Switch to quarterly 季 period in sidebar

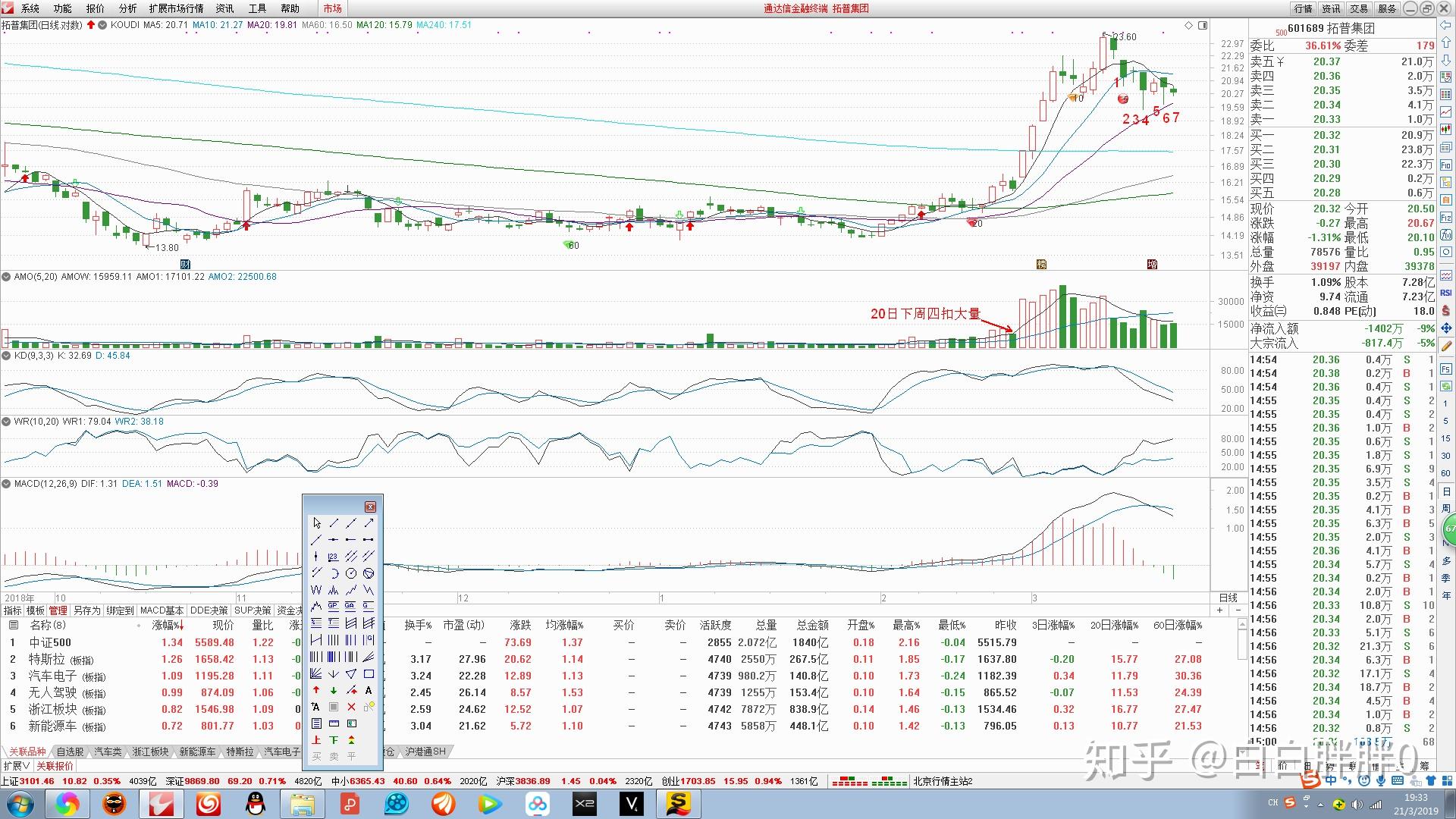1446,579
